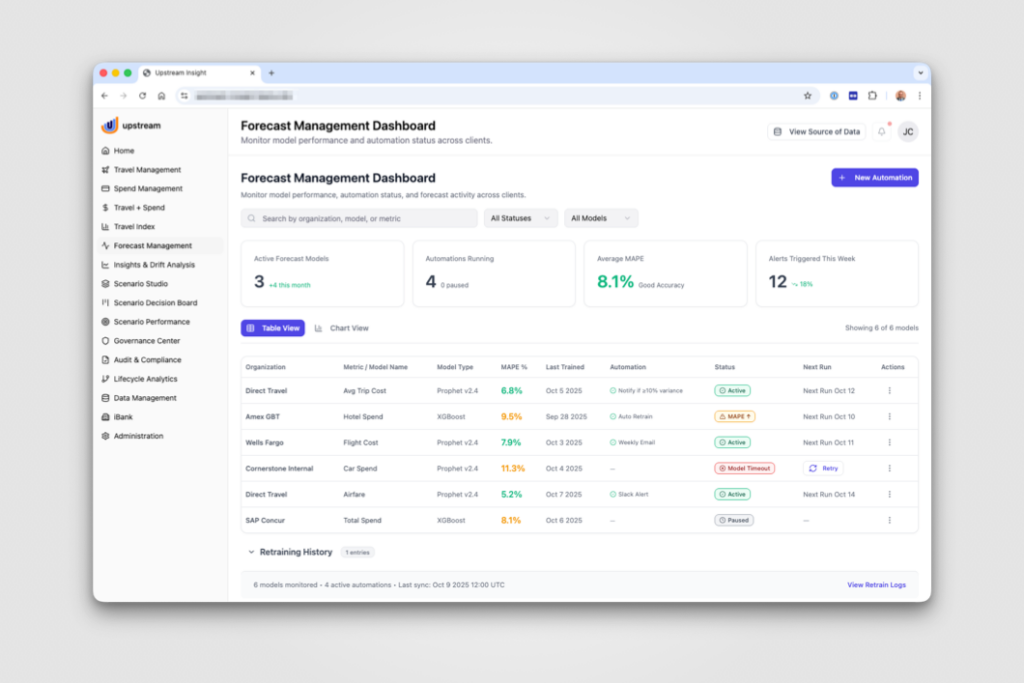Open Data Management

click(145, 398)
